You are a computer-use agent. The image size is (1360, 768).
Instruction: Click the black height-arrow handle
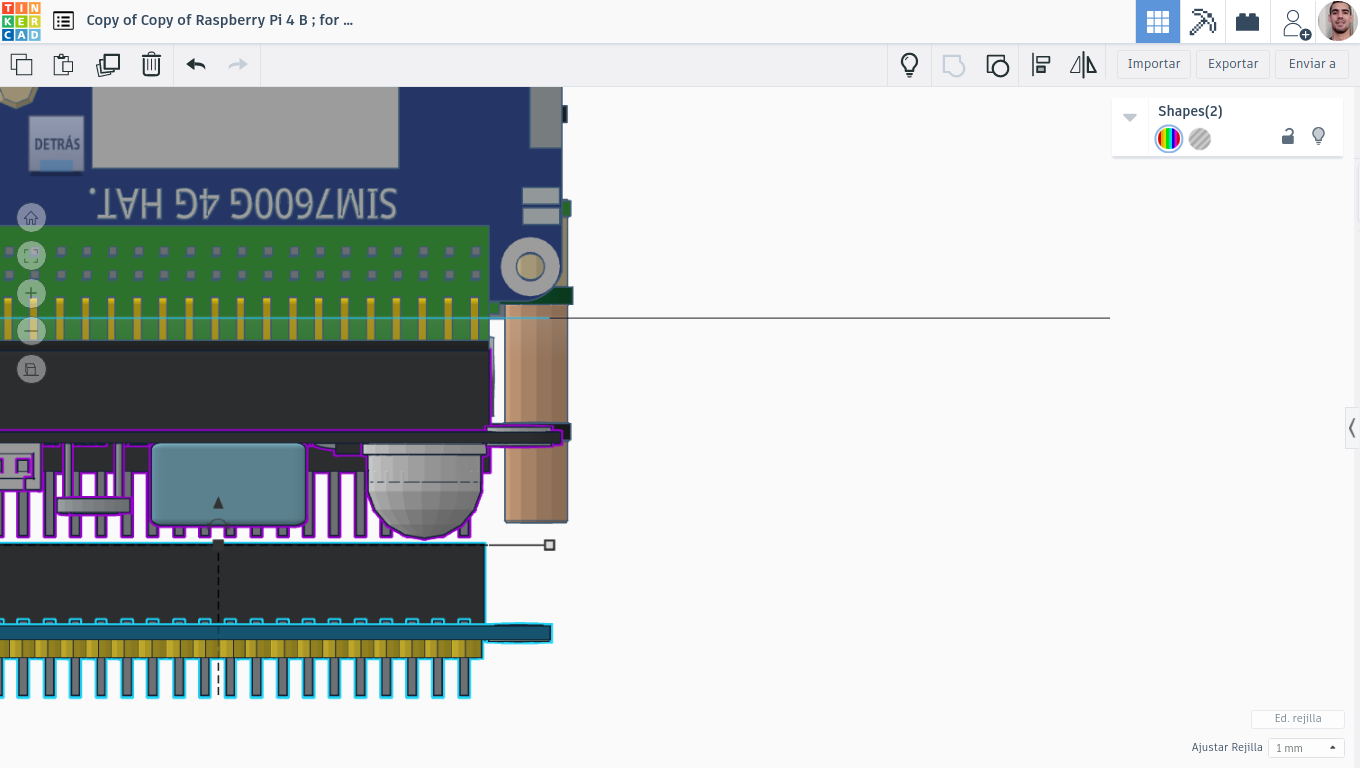pyautogui.click(x=218, y=502)
